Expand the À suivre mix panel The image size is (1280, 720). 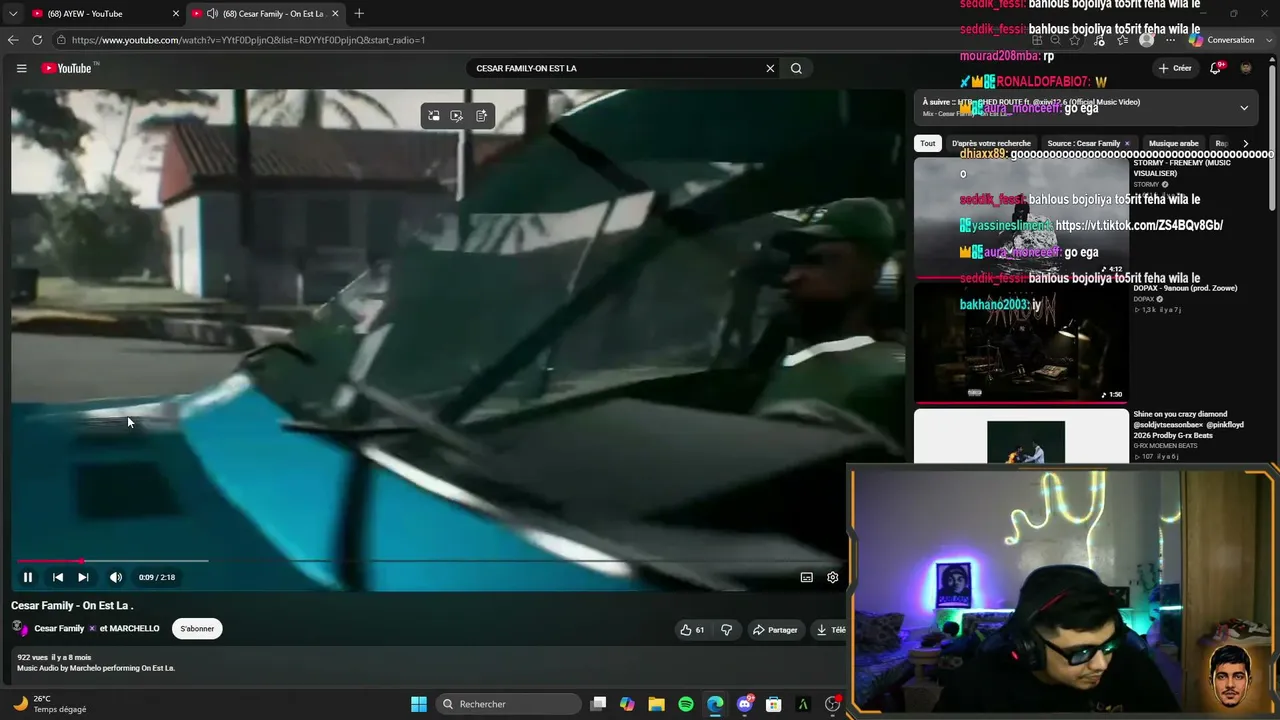(1244, 108)
